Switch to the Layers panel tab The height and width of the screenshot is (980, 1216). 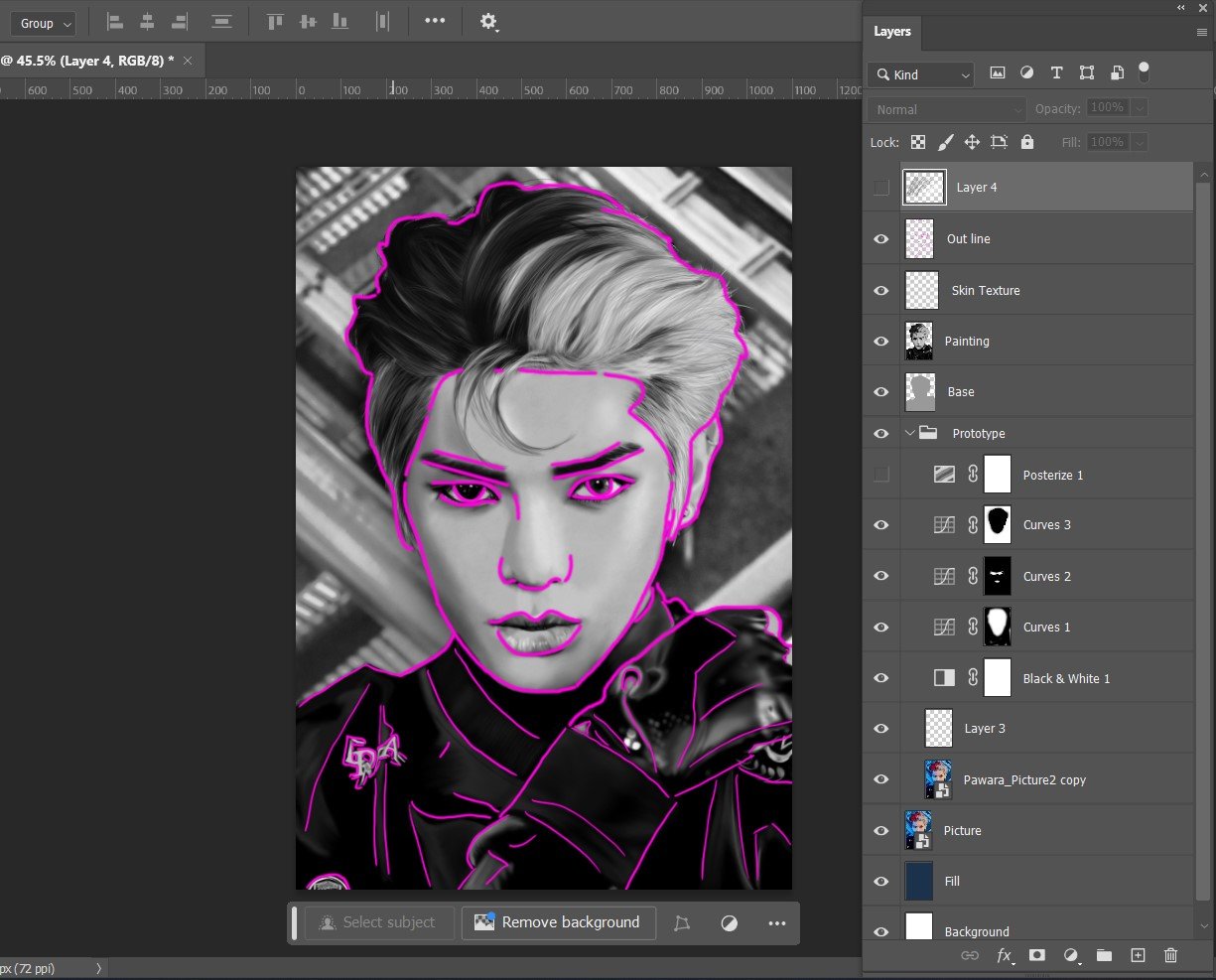coord(891,32)
